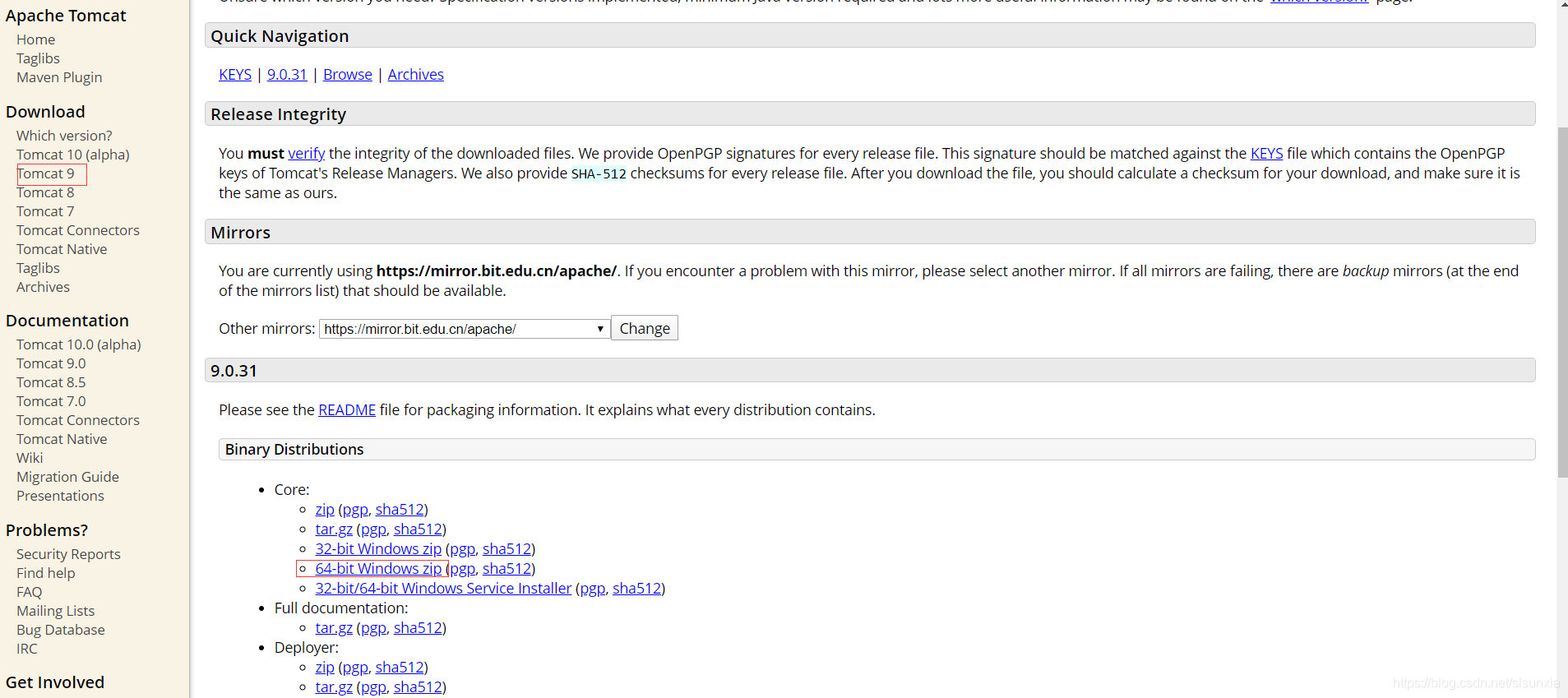
Task: Open Taglibs under Apache Tomcat heading
Action: [38, 58]
